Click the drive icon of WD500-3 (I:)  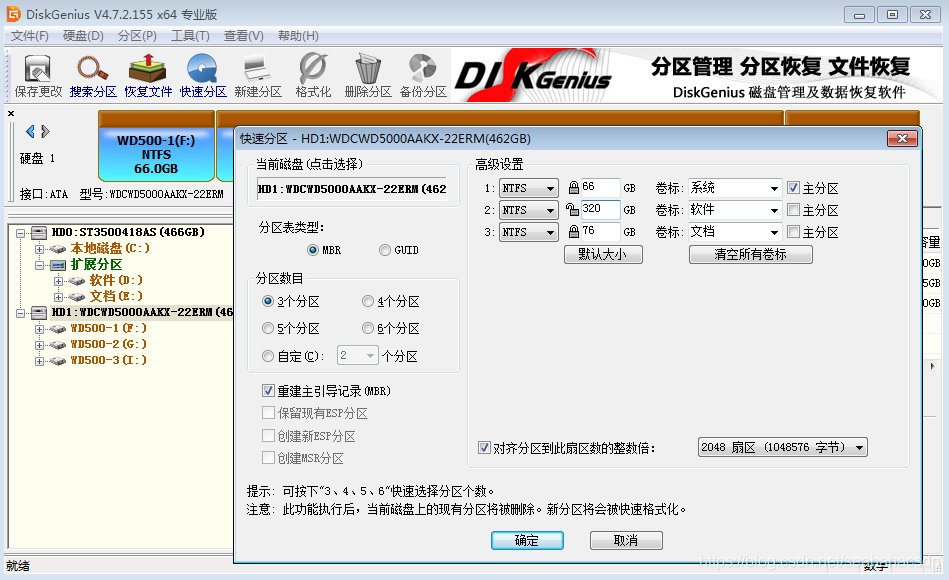(x=58, y=361)
